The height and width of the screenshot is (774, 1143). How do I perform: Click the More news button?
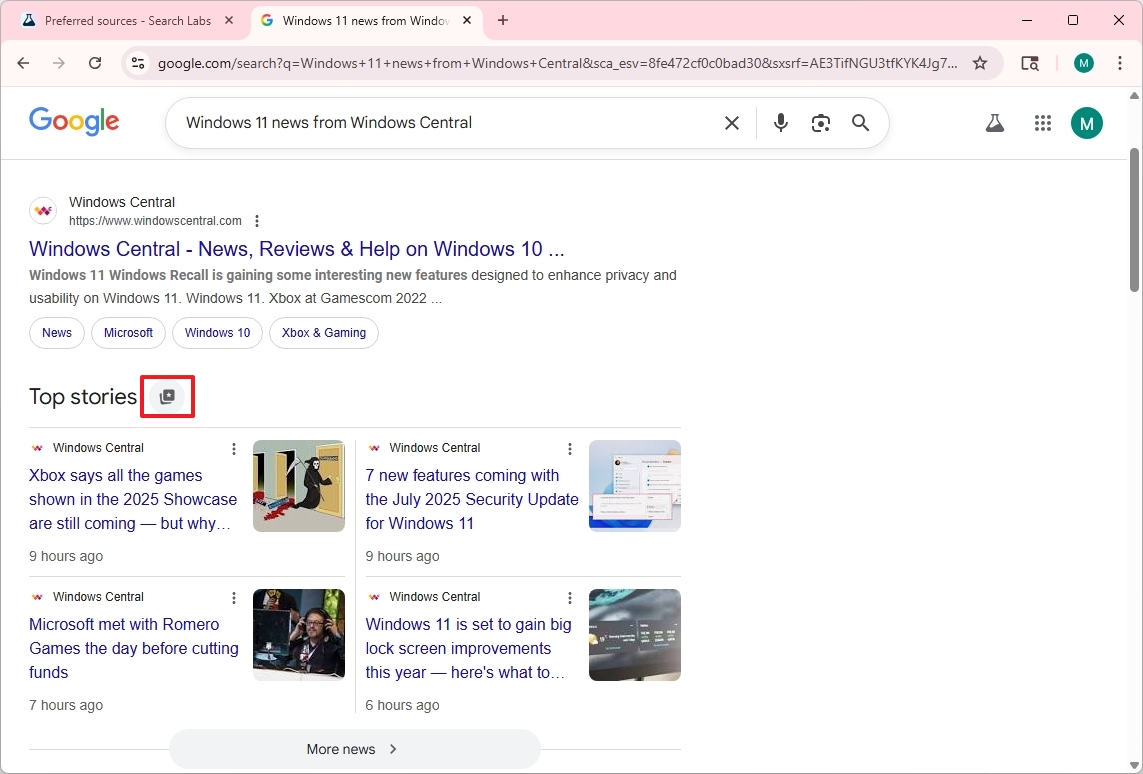tap(354, 749)
